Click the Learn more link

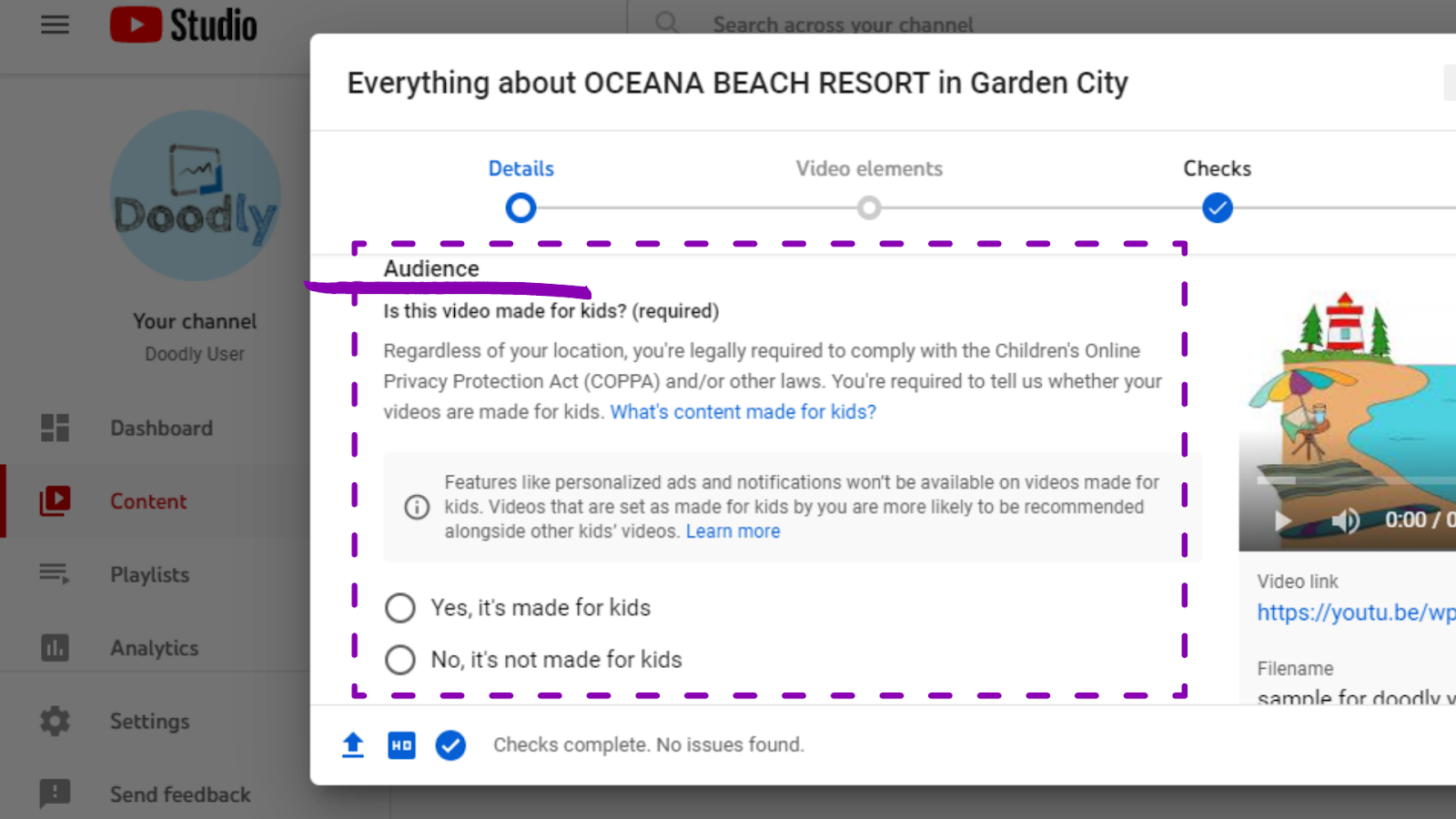pyautogui.click(x=733, y=531)
